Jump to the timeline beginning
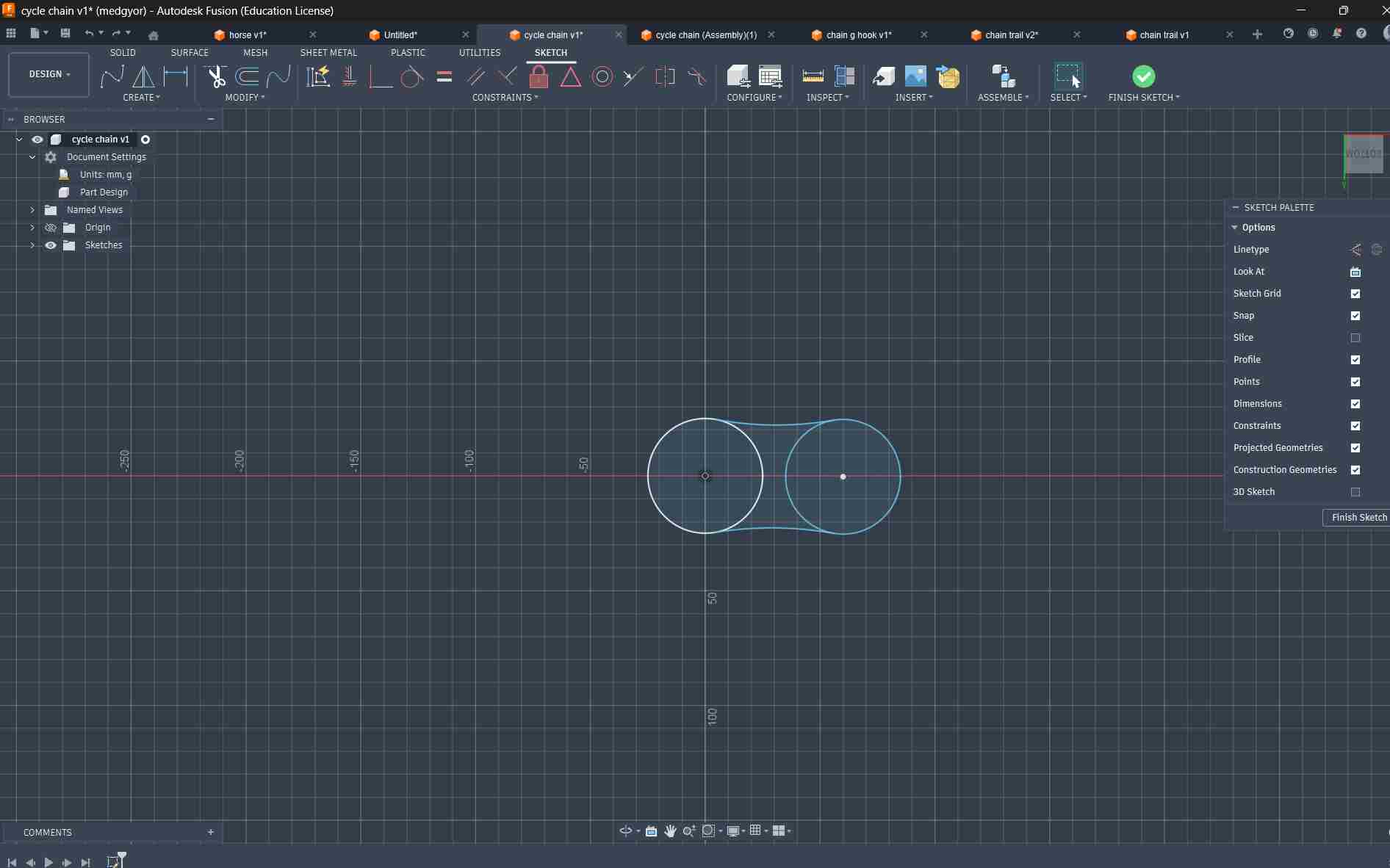 [x=12, y=862]
